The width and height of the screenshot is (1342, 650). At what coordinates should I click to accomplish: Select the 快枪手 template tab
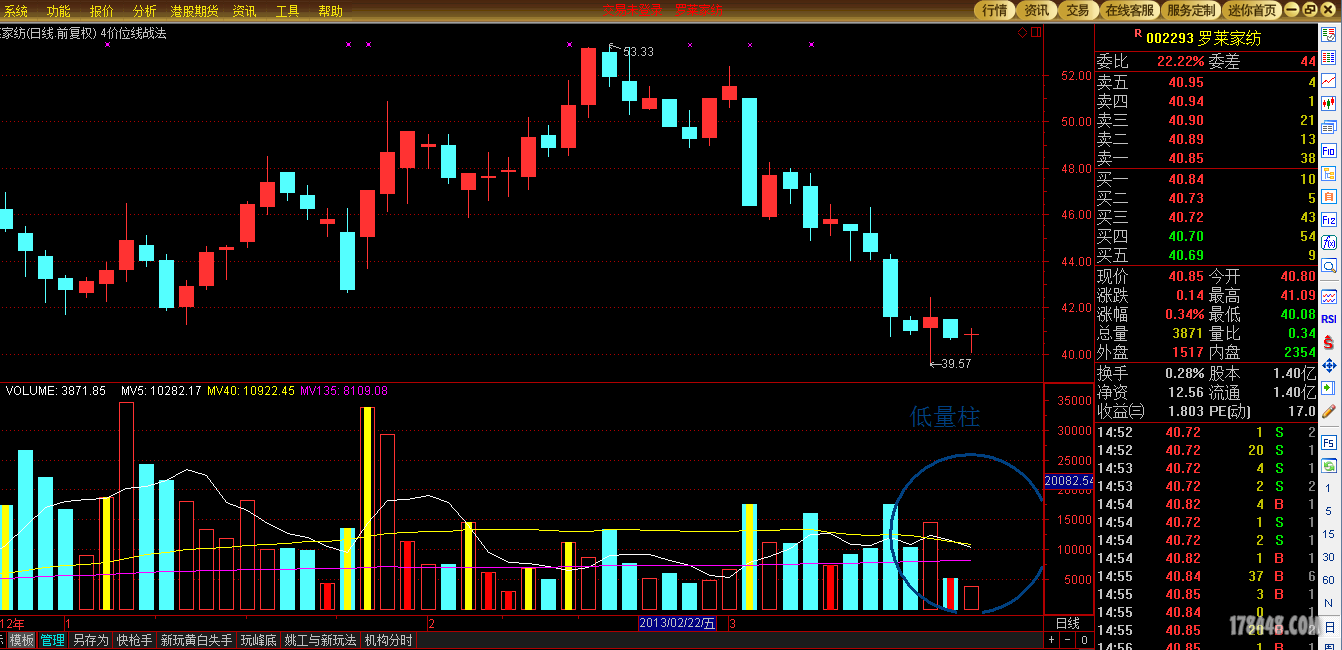[x=134, y=640]
